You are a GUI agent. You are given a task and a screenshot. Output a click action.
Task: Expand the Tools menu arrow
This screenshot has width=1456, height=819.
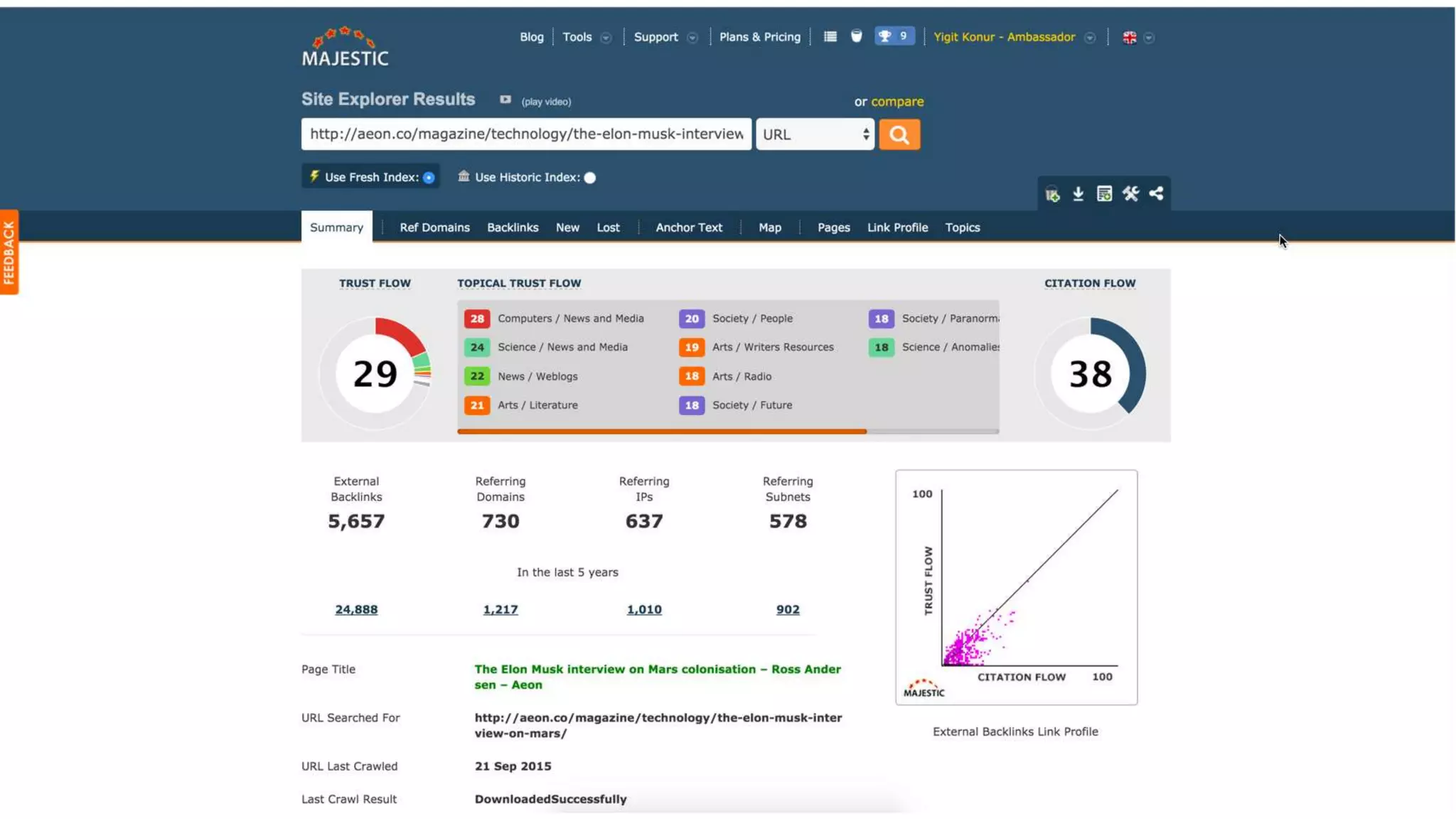click(606, 38)
